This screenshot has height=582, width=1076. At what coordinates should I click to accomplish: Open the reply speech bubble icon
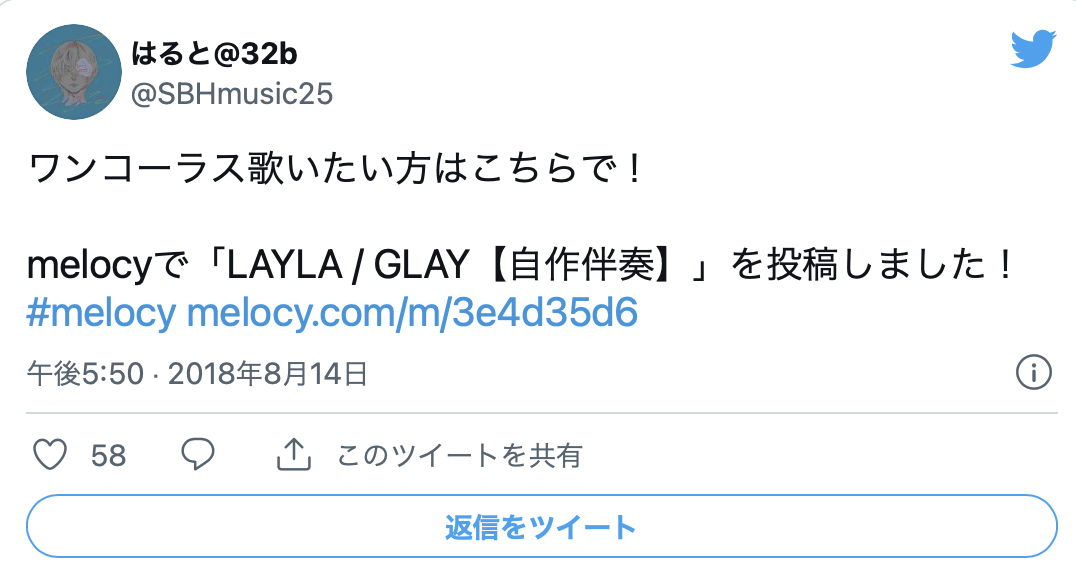198,454
